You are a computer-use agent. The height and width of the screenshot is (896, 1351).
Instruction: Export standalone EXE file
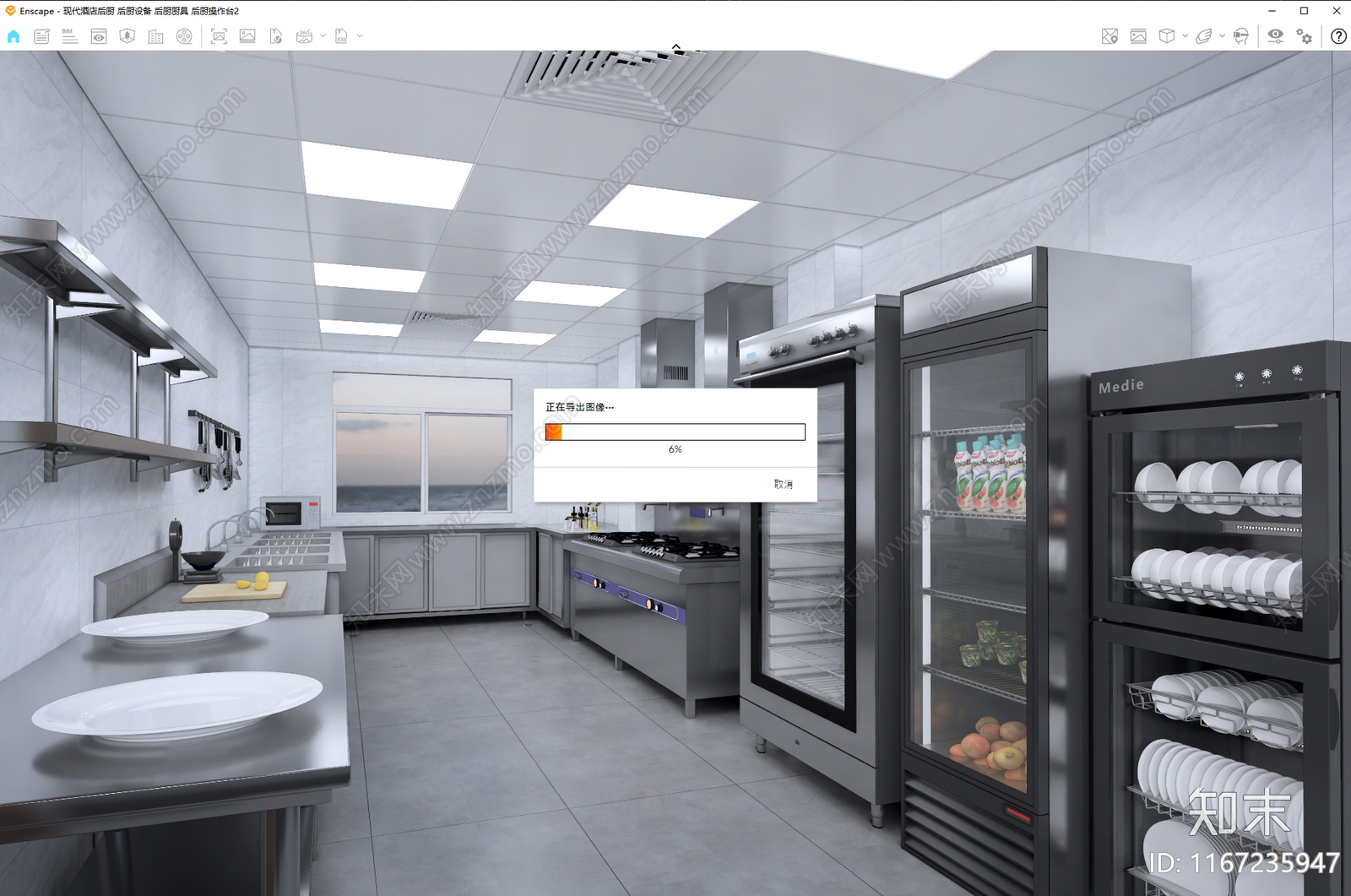pos(342,36)
